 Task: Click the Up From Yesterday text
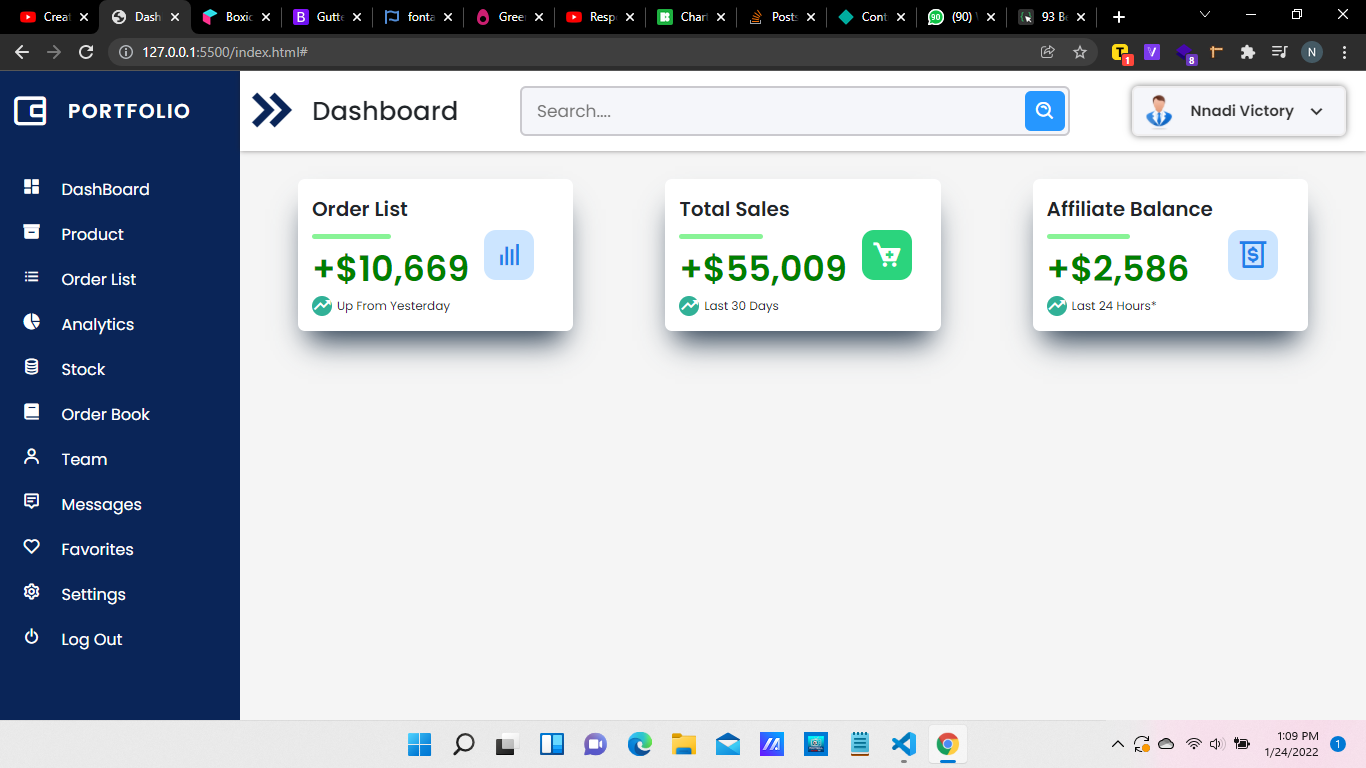click(x=393, y=306)
